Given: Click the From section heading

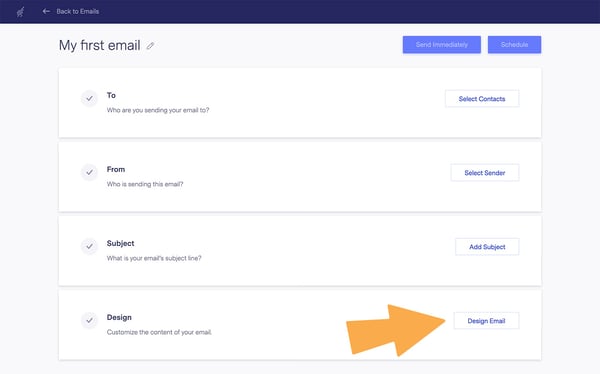Looking at the screenshot, I should coord(116,169).
